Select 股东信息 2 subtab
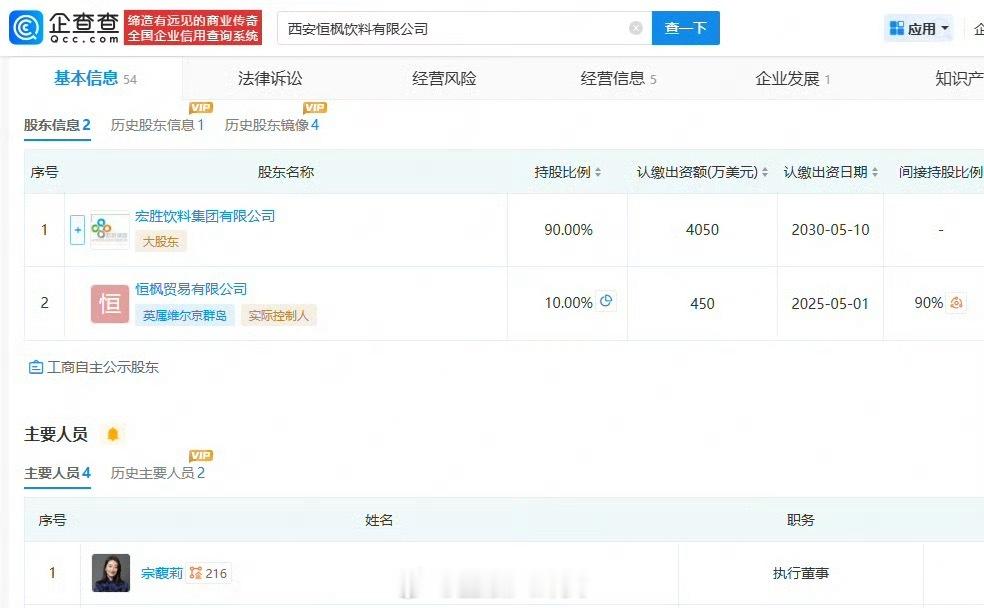 (57, 125)
